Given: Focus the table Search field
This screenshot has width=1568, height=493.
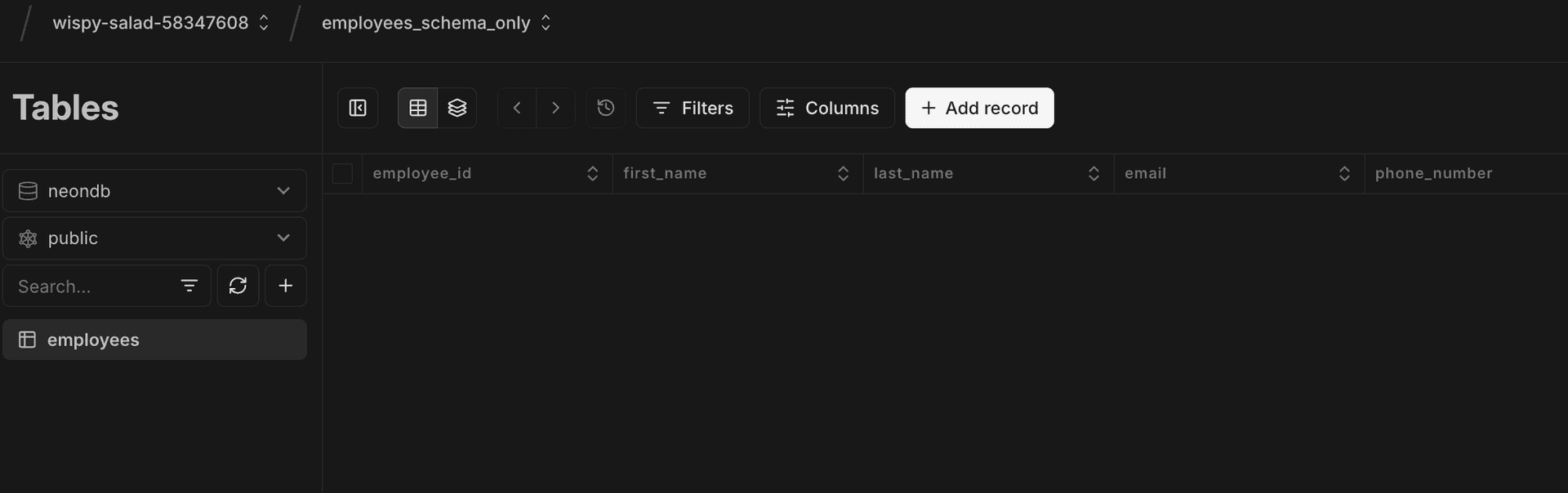Looking at the screenshot, I should click(90, 286).
